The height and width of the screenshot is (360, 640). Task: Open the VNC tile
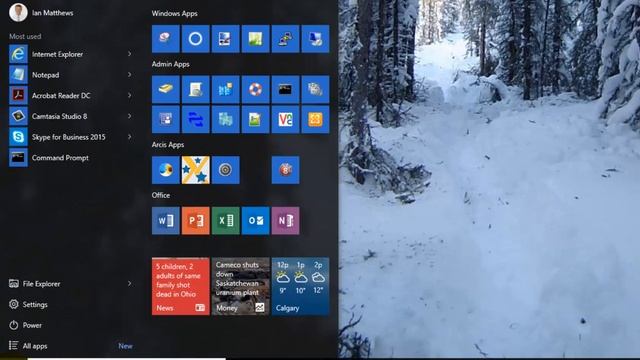pyautogui.click(x=285, y=119)
